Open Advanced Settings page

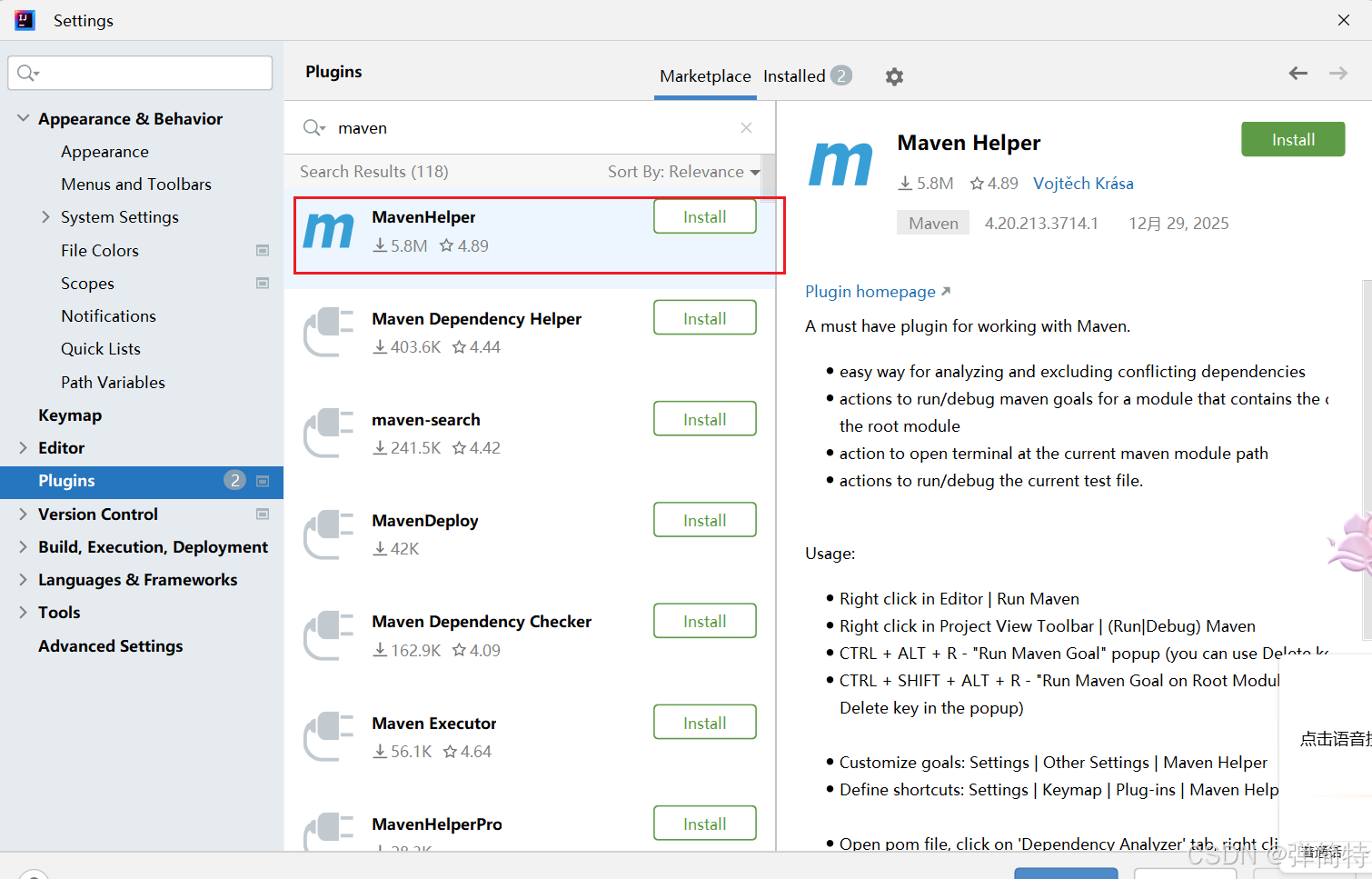tap(111, 645)
